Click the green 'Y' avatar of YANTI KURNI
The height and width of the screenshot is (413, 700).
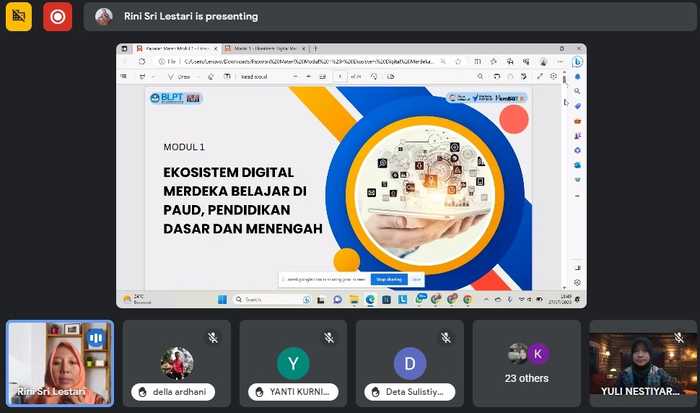pos(293,363)
